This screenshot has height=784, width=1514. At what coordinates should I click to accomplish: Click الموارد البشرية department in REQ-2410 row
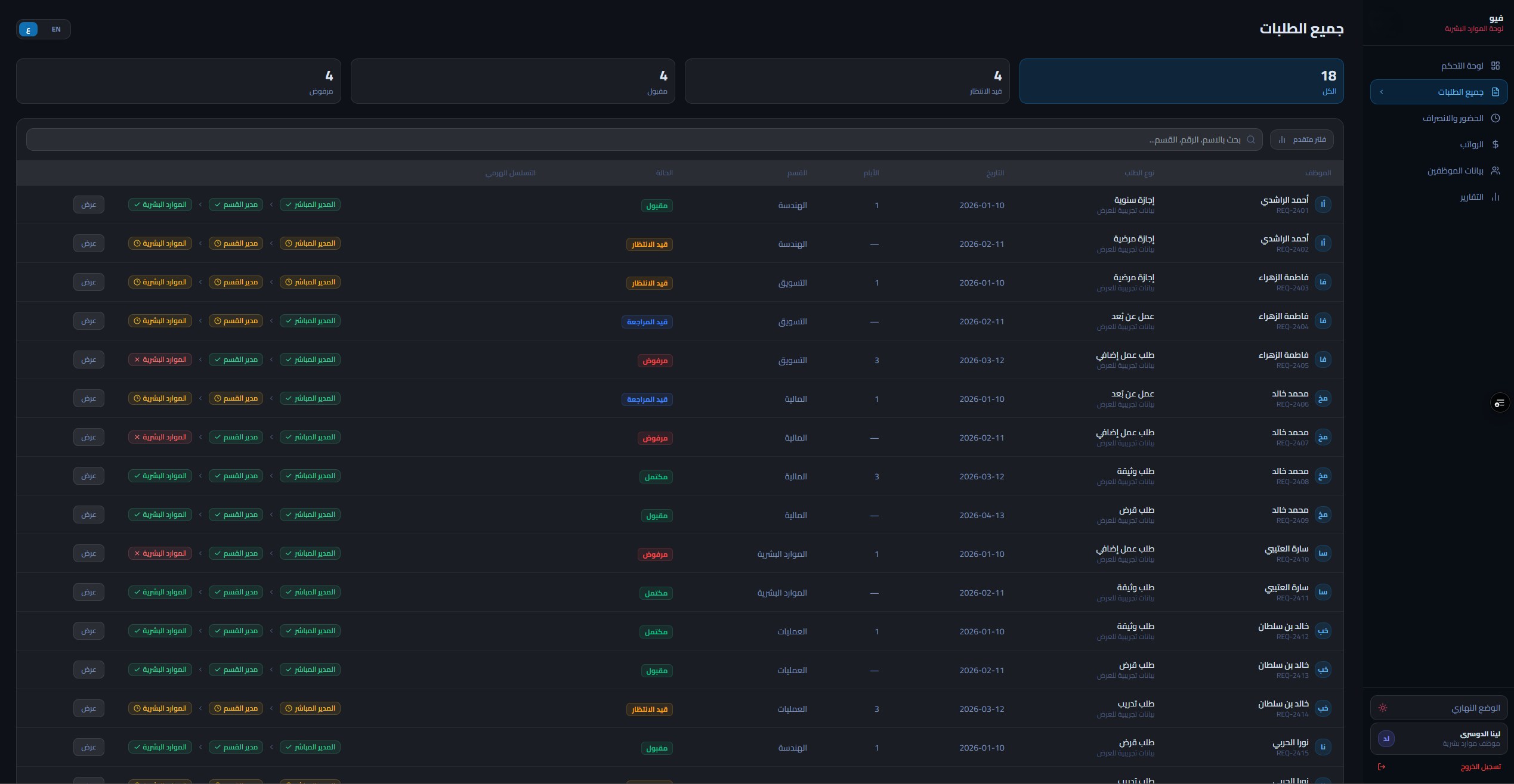782,554
